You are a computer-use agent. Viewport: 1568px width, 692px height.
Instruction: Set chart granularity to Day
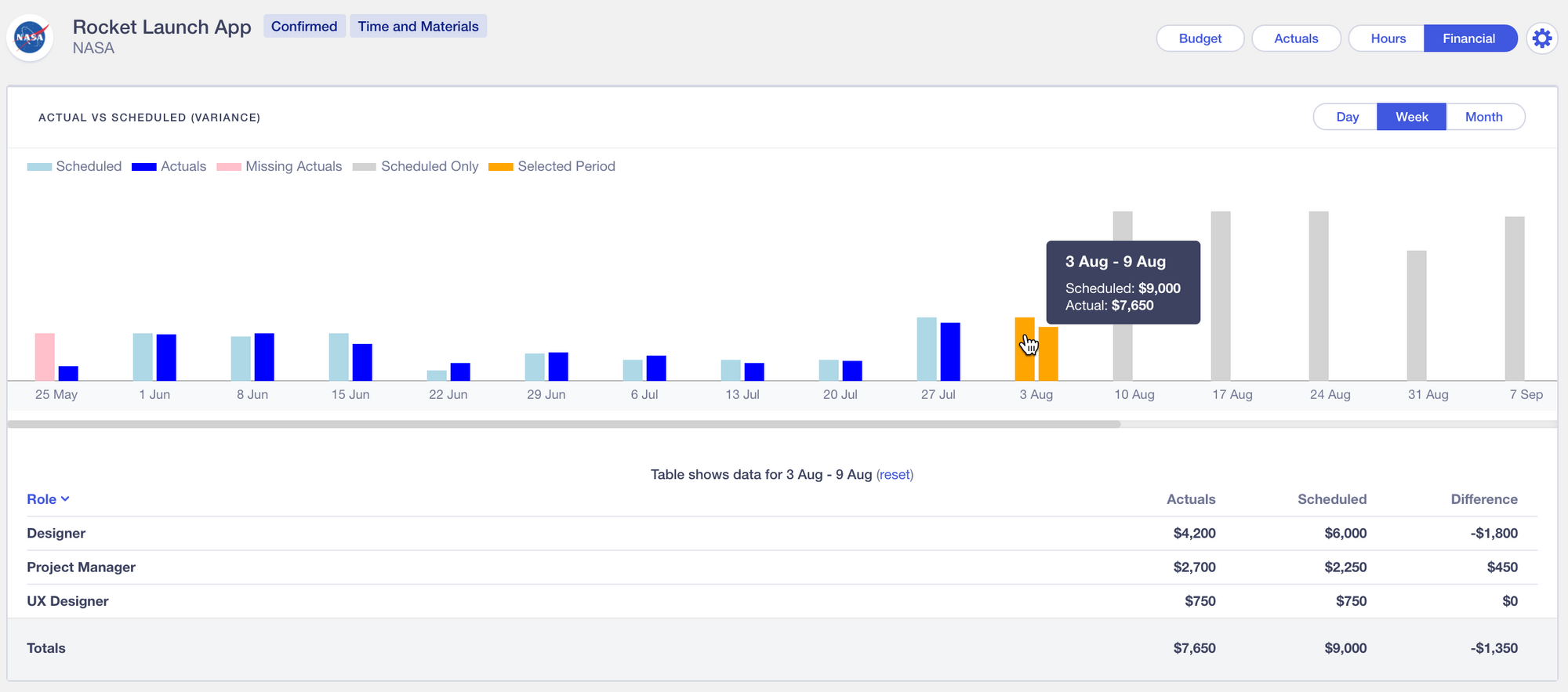tap(1346, 117)
